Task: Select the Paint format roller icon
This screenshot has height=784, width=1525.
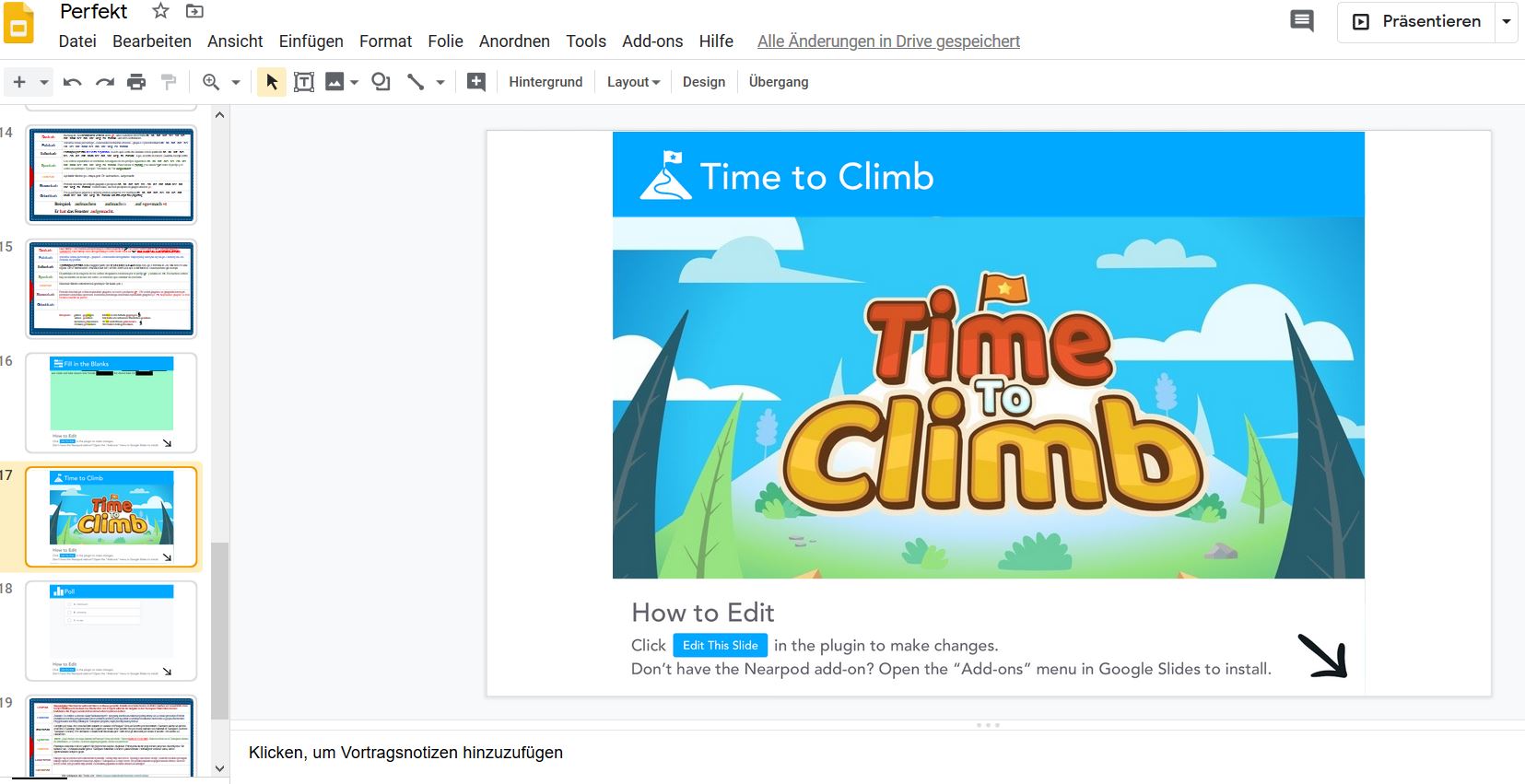Action: click(x=169, y=82)
